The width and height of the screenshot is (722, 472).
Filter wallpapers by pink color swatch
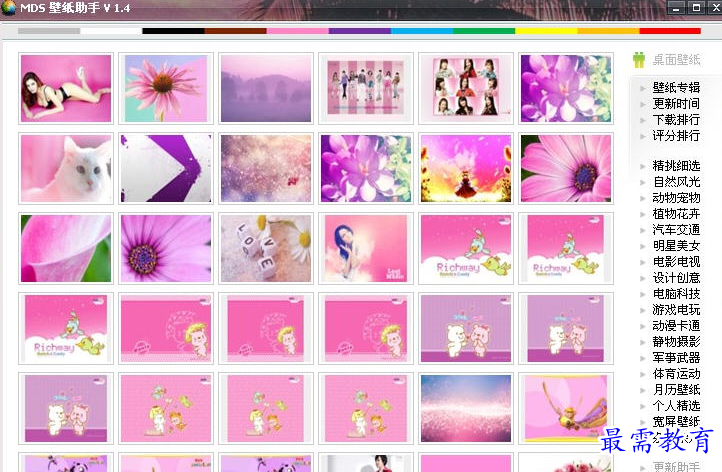[297, 31]
